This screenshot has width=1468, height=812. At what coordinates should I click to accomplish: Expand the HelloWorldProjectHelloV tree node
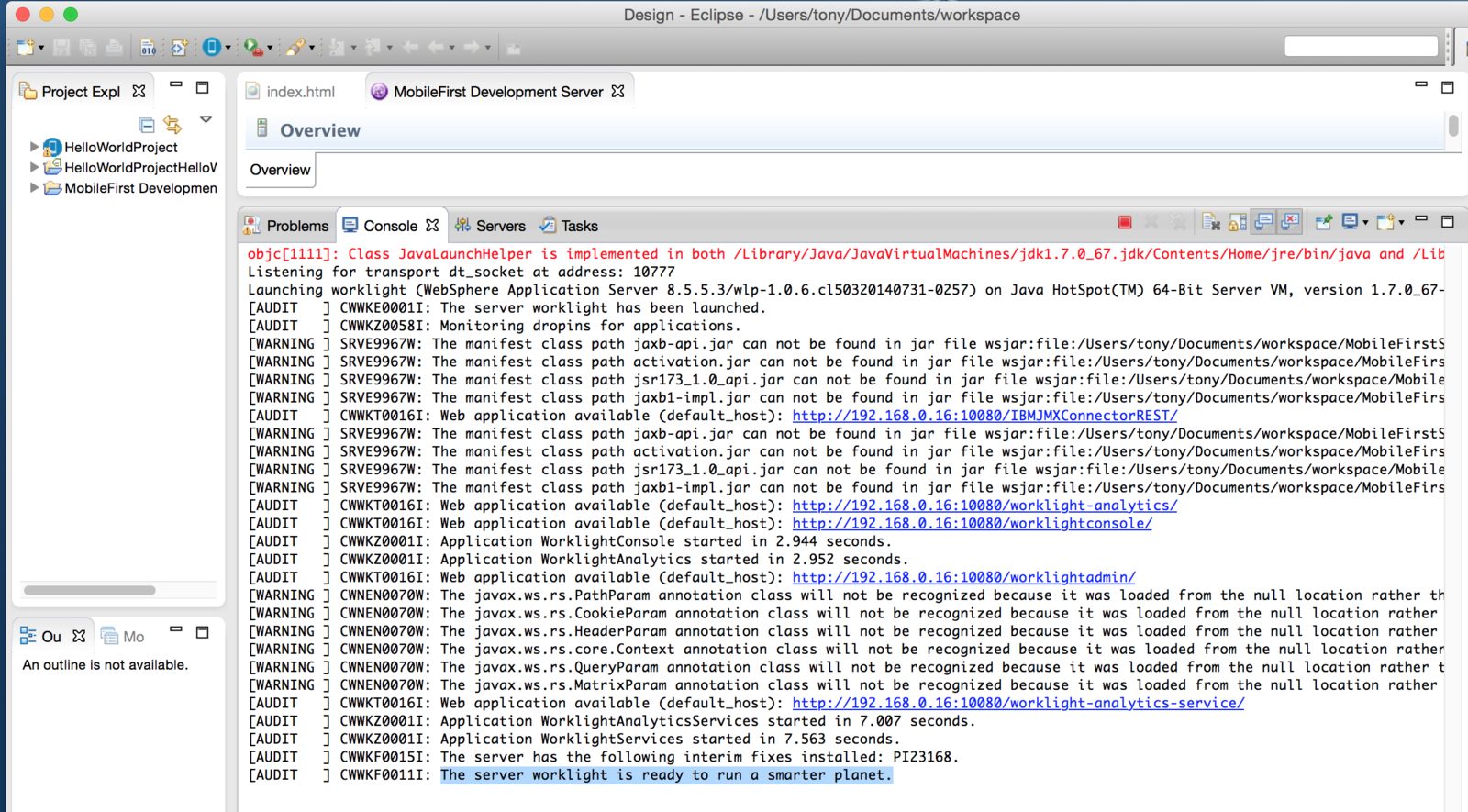pyautogui.click(x=34, y=167)
